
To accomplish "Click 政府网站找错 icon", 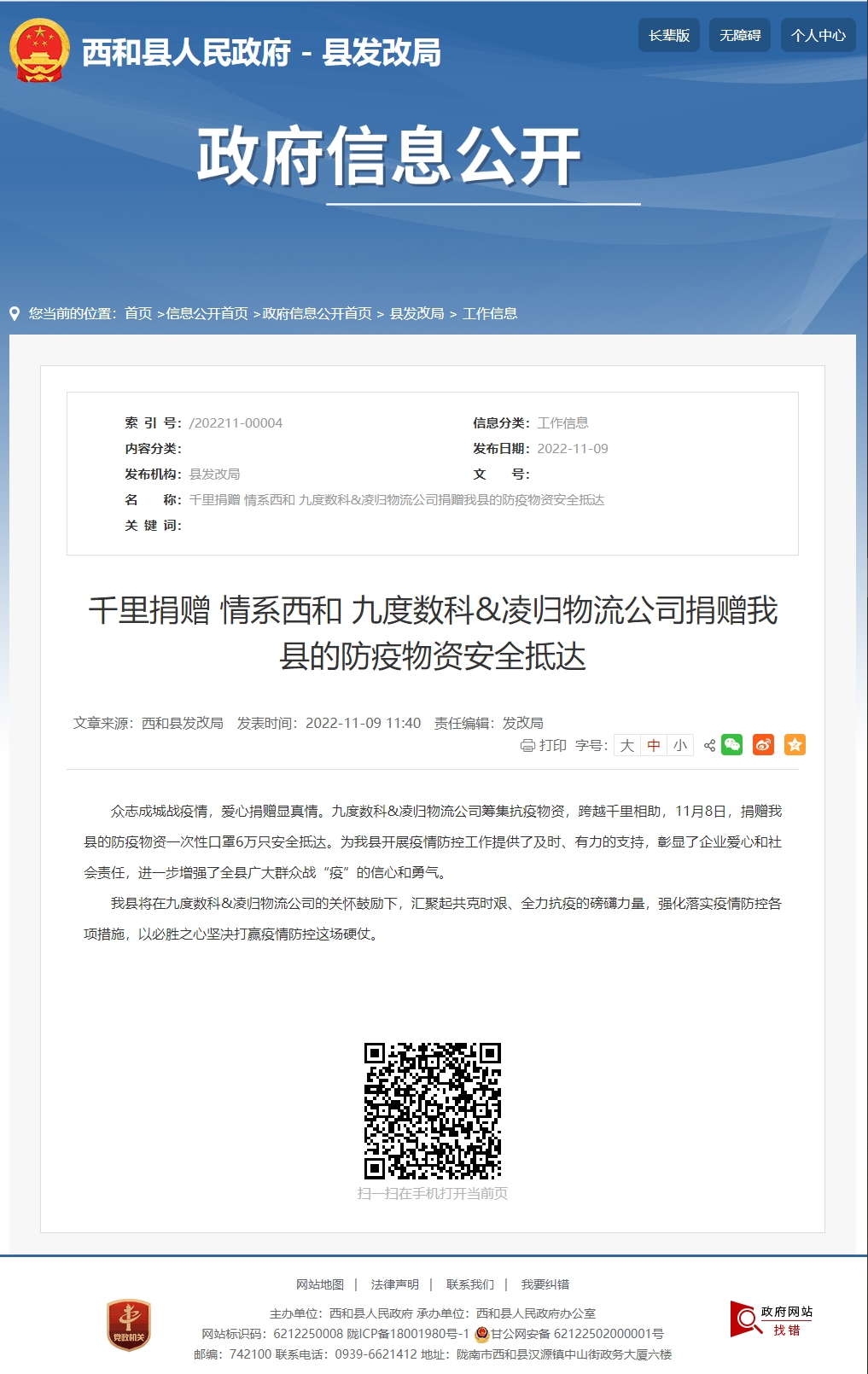I will [x=771, y=1319].
